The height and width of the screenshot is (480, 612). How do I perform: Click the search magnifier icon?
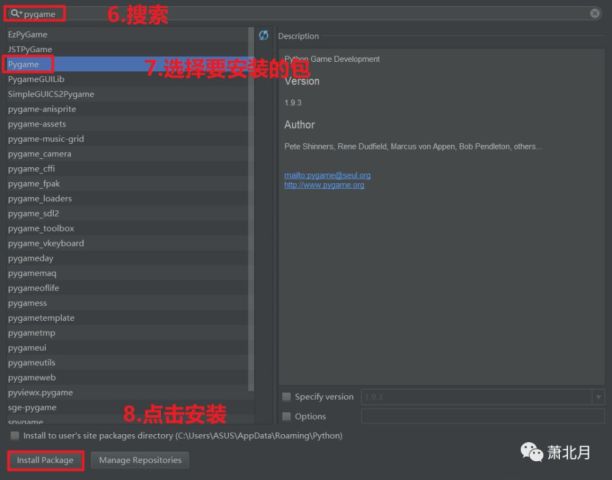pos(15,14)
